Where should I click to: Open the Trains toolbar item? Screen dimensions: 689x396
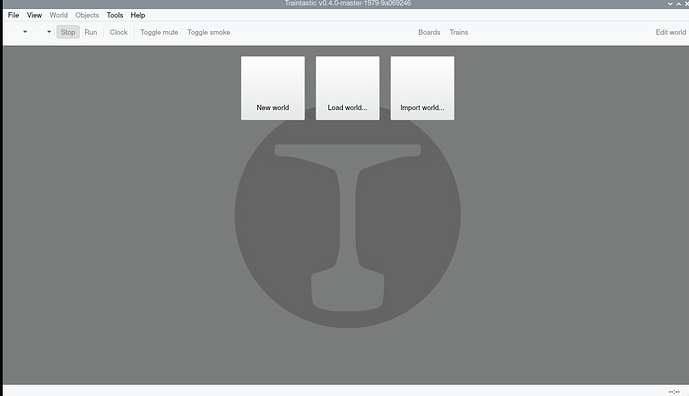(x=459, y=32)
